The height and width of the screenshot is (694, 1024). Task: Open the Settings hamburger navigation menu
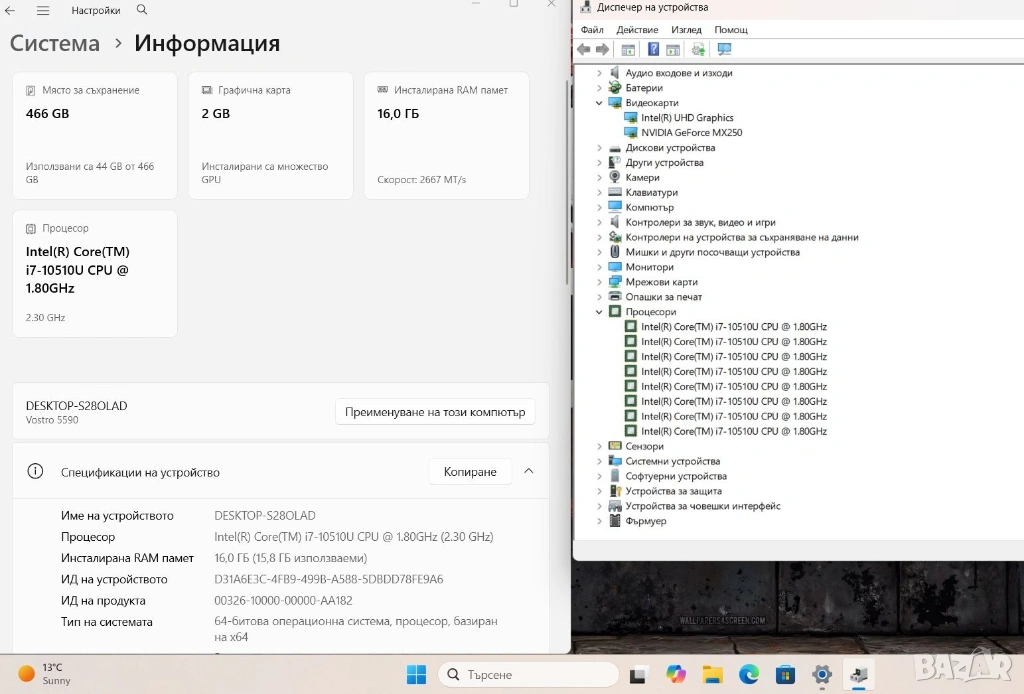tap(43, 10)
